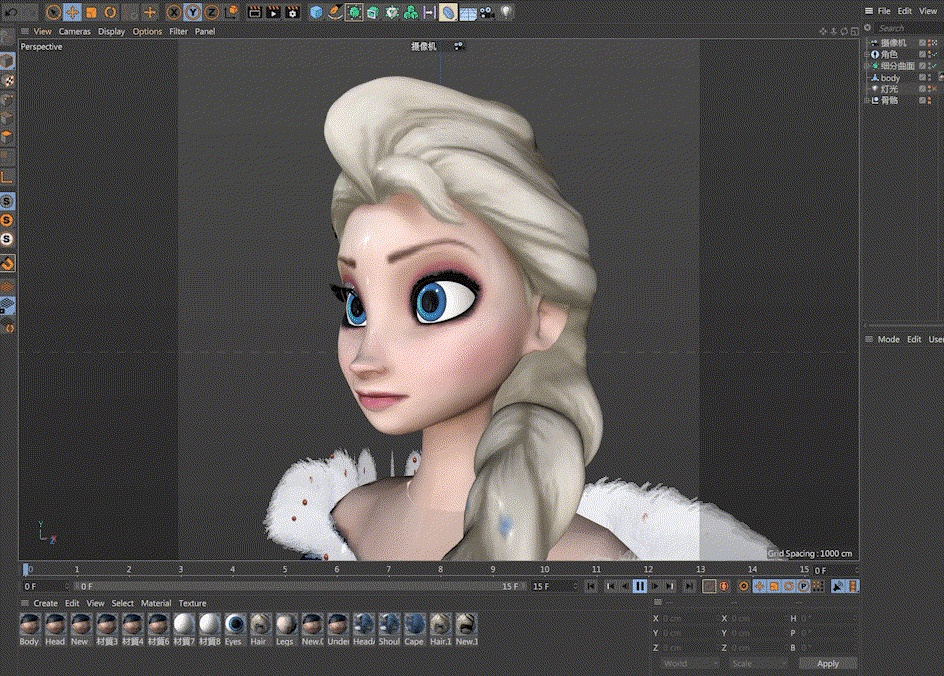Screen dimensions: 944x676
Task: Go to start of animation
Action: pos(591,586)
